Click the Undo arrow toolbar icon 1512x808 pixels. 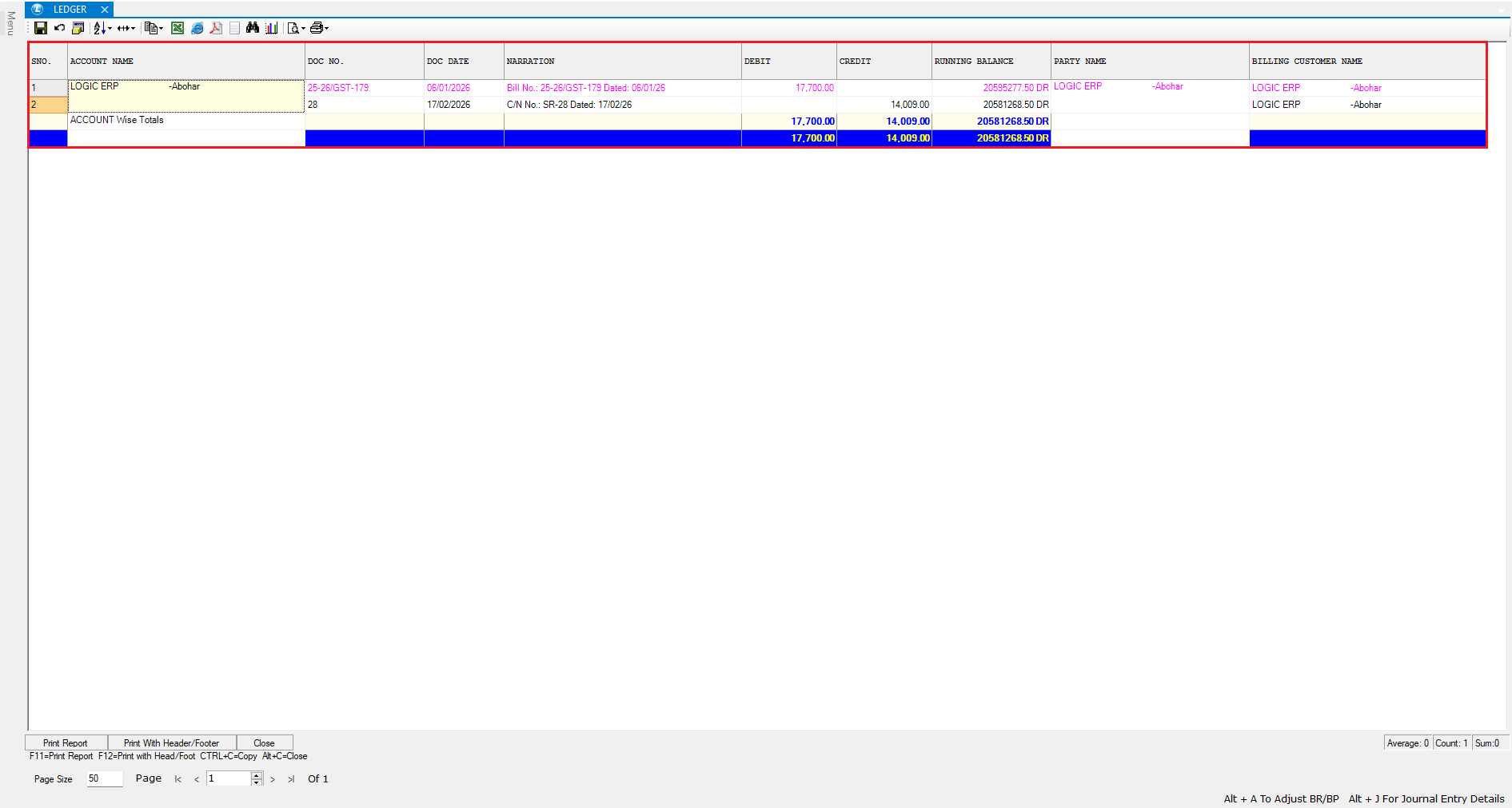tap(59, 28)
